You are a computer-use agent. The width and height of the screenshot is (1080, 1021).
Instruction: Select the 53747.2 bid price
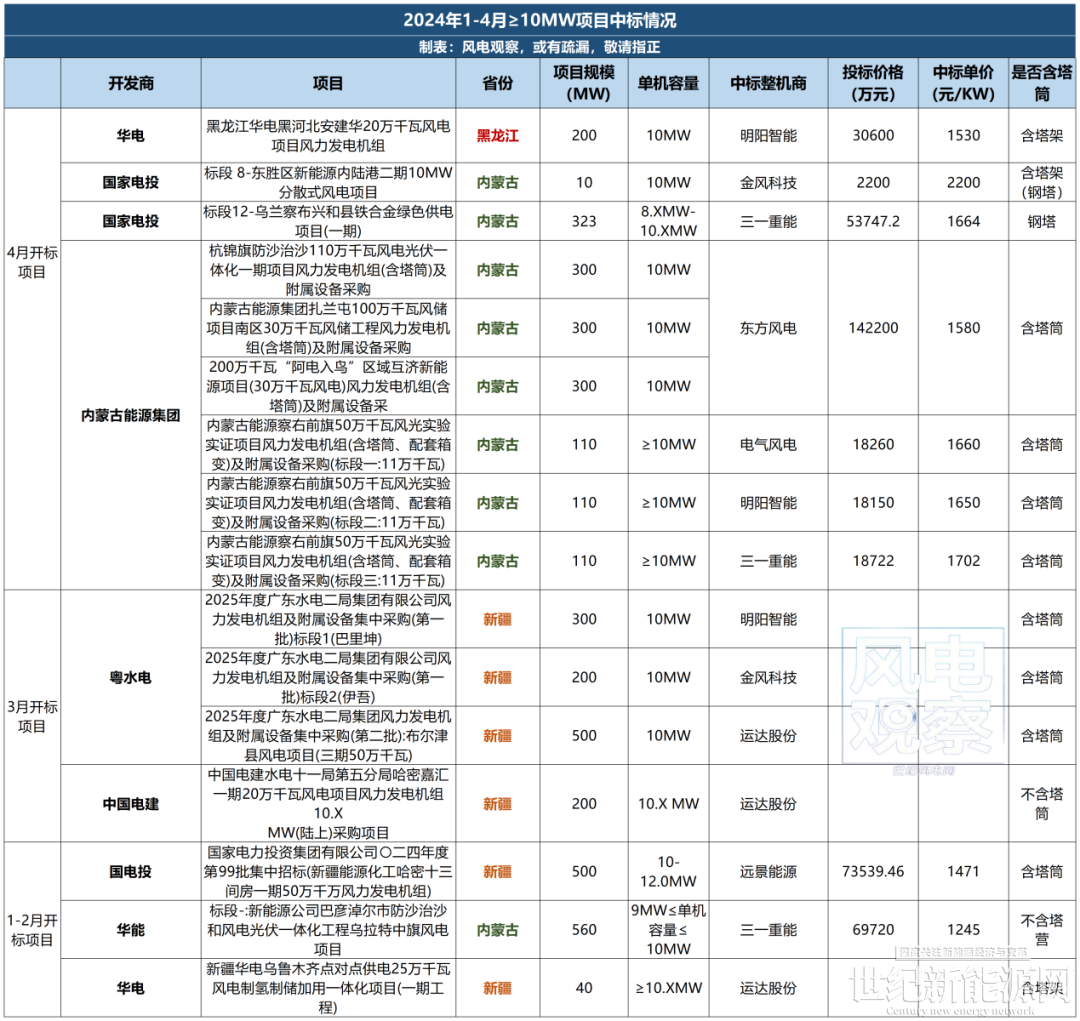pyautogui.click(x=873, y=221)
